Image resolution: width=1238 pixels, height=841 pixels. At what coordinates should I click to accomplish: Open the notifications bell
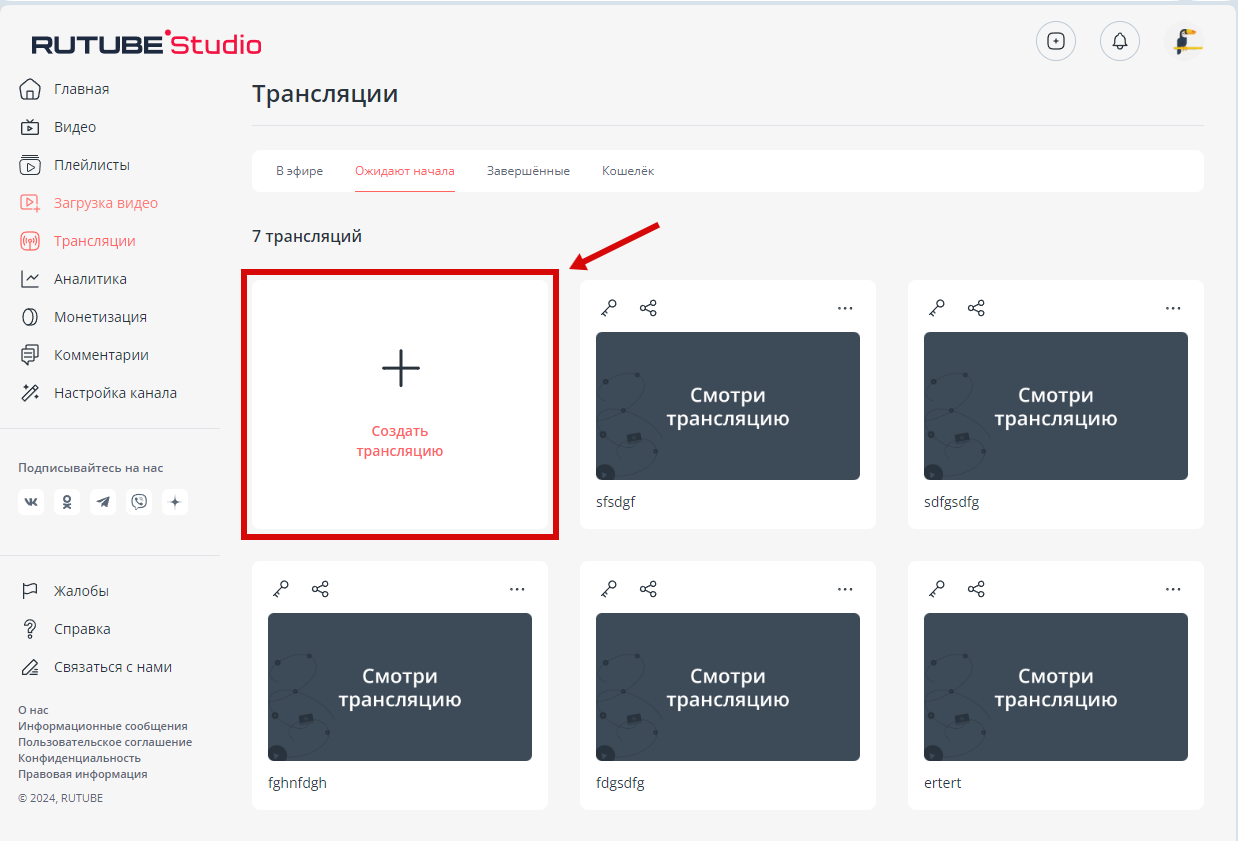(1120, 41)
